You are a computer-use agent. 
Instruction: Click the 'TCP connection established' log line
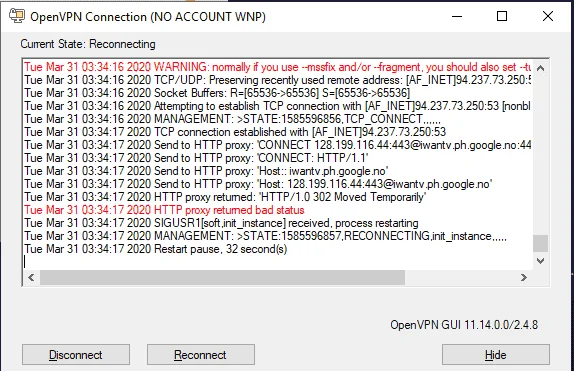pyautogui.click(x=235, y=132)
